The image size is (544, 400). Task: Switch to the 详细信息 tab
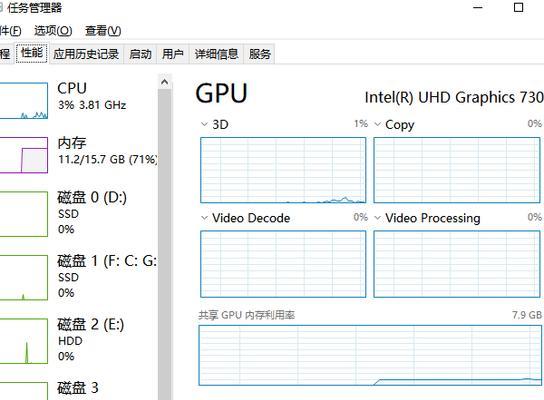pos(216,54)
